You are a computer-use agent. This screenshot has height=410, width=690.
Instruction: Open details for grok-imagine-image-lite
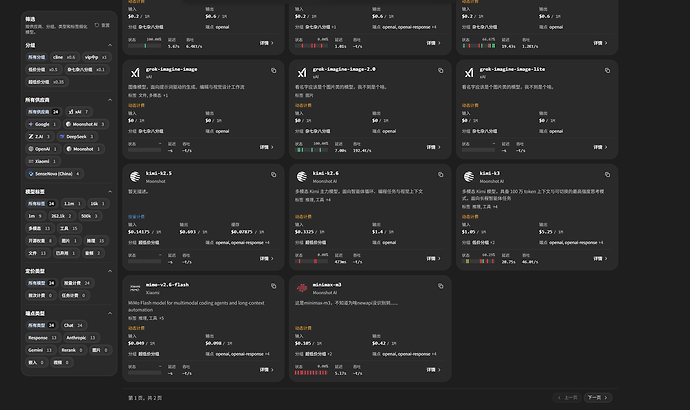(x=600, y=147)
